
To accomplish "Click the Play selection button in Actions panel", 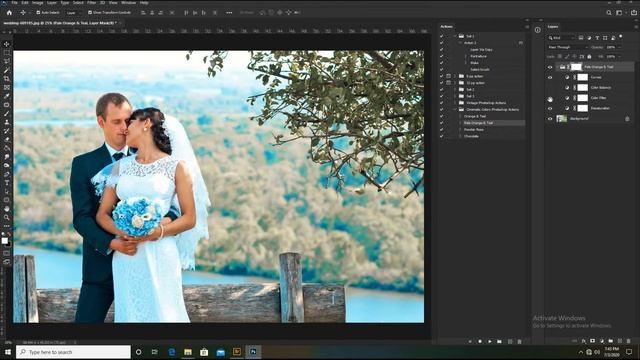I will point(490,341).
